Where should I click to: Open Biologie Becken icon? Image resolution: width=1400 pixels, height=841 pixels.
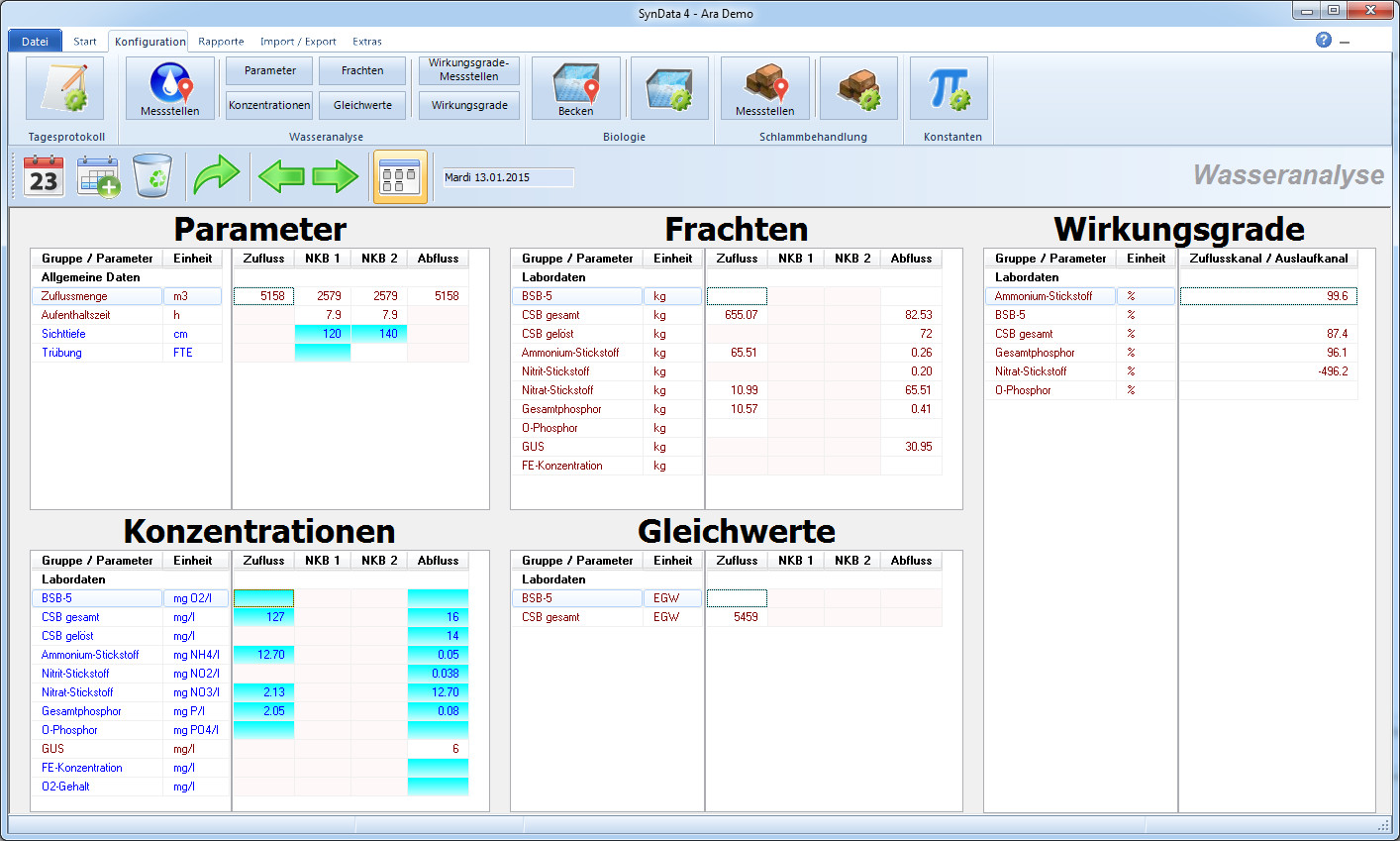tap(575, 89)
